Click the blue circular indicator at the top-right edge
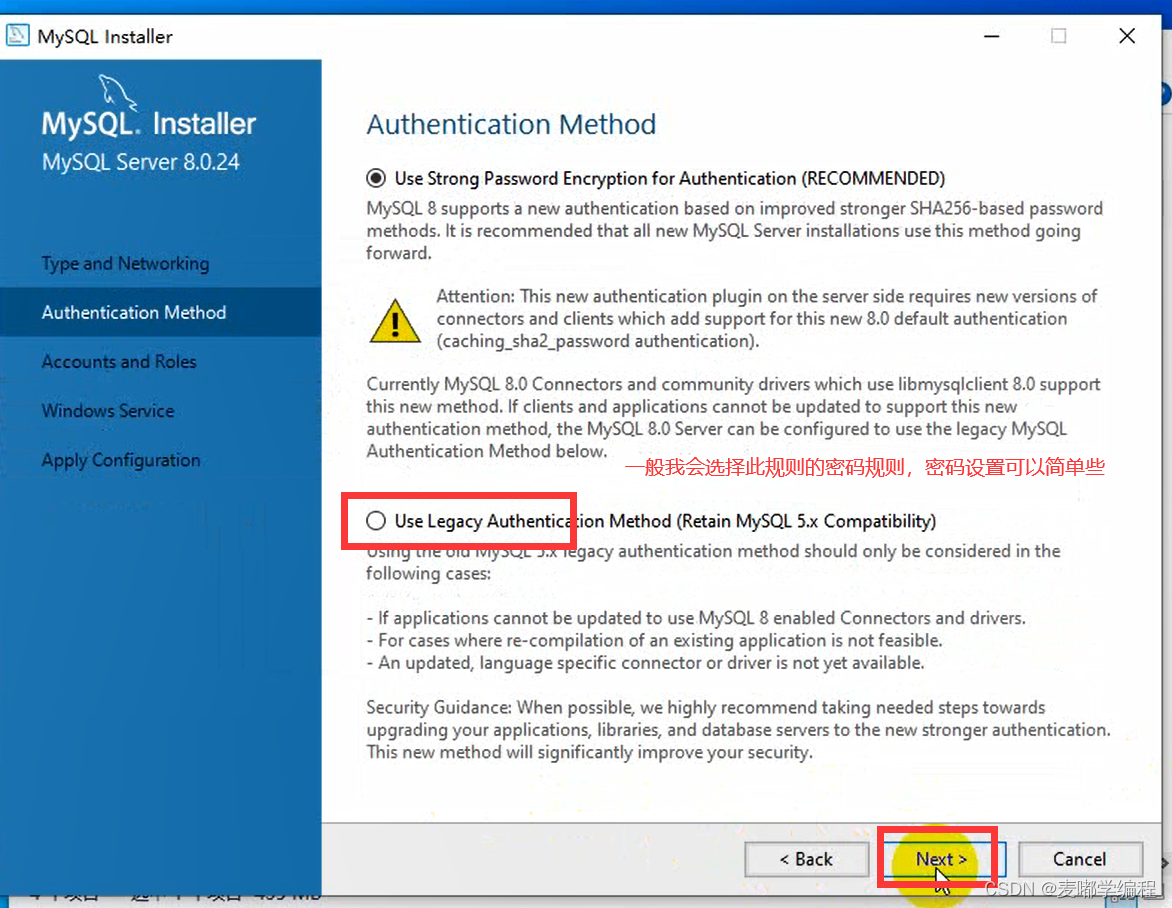Viewport: 1172px width, 908px height. point(1164,93)
